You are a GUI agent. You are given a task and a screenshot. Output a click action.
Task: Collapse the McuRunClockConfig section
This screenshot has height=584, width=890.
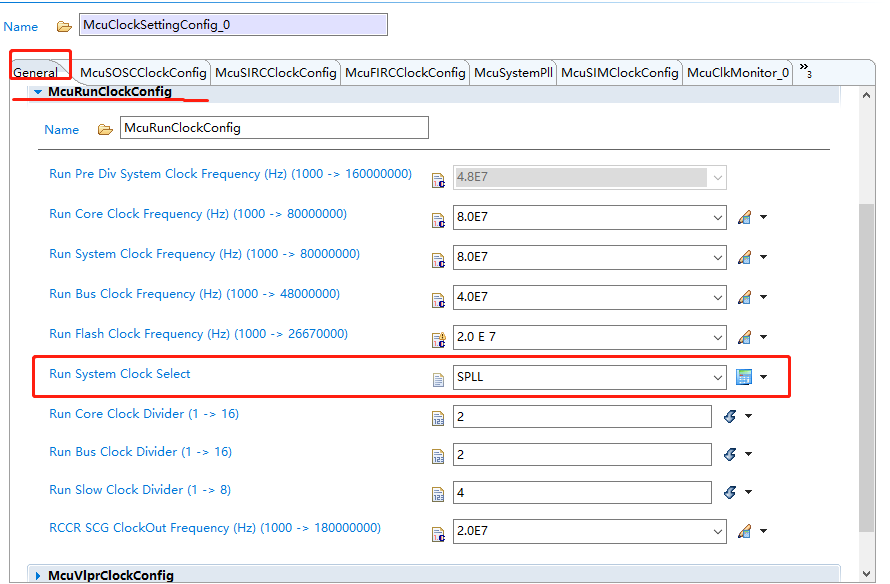(x=37, y=90)
